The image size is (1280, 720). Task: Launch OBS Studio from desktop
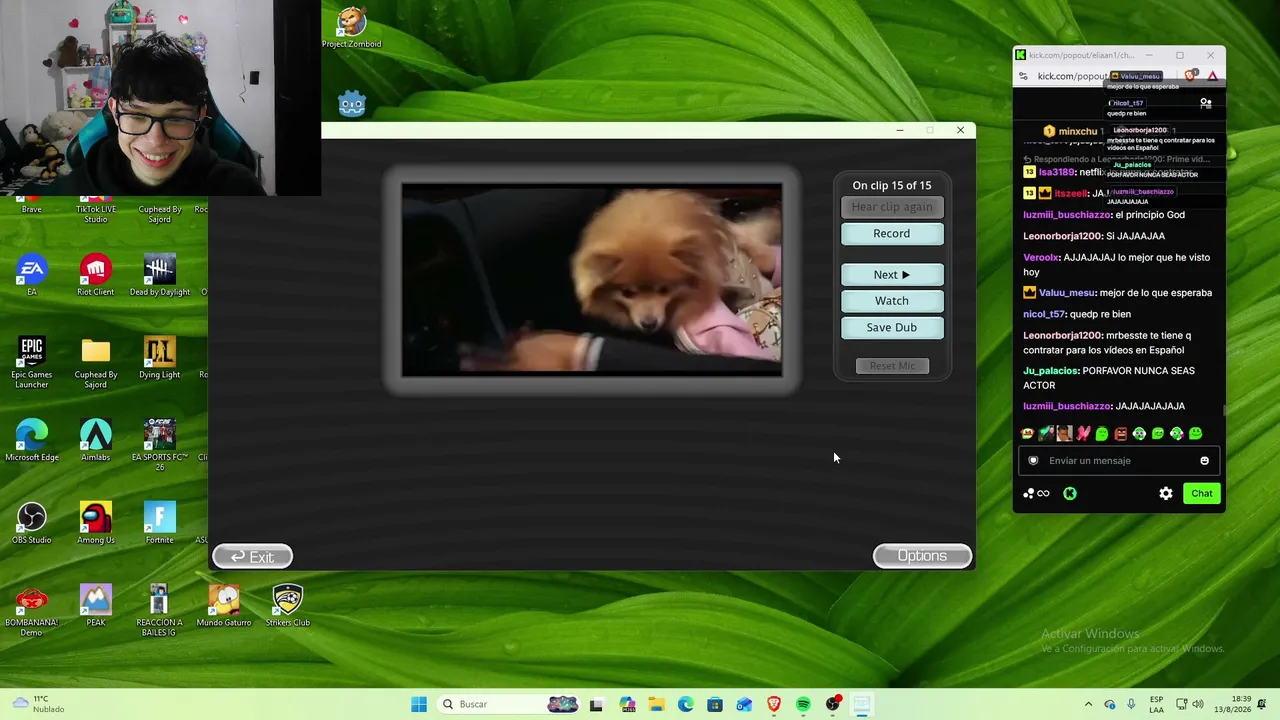click(x=32, y=523)
